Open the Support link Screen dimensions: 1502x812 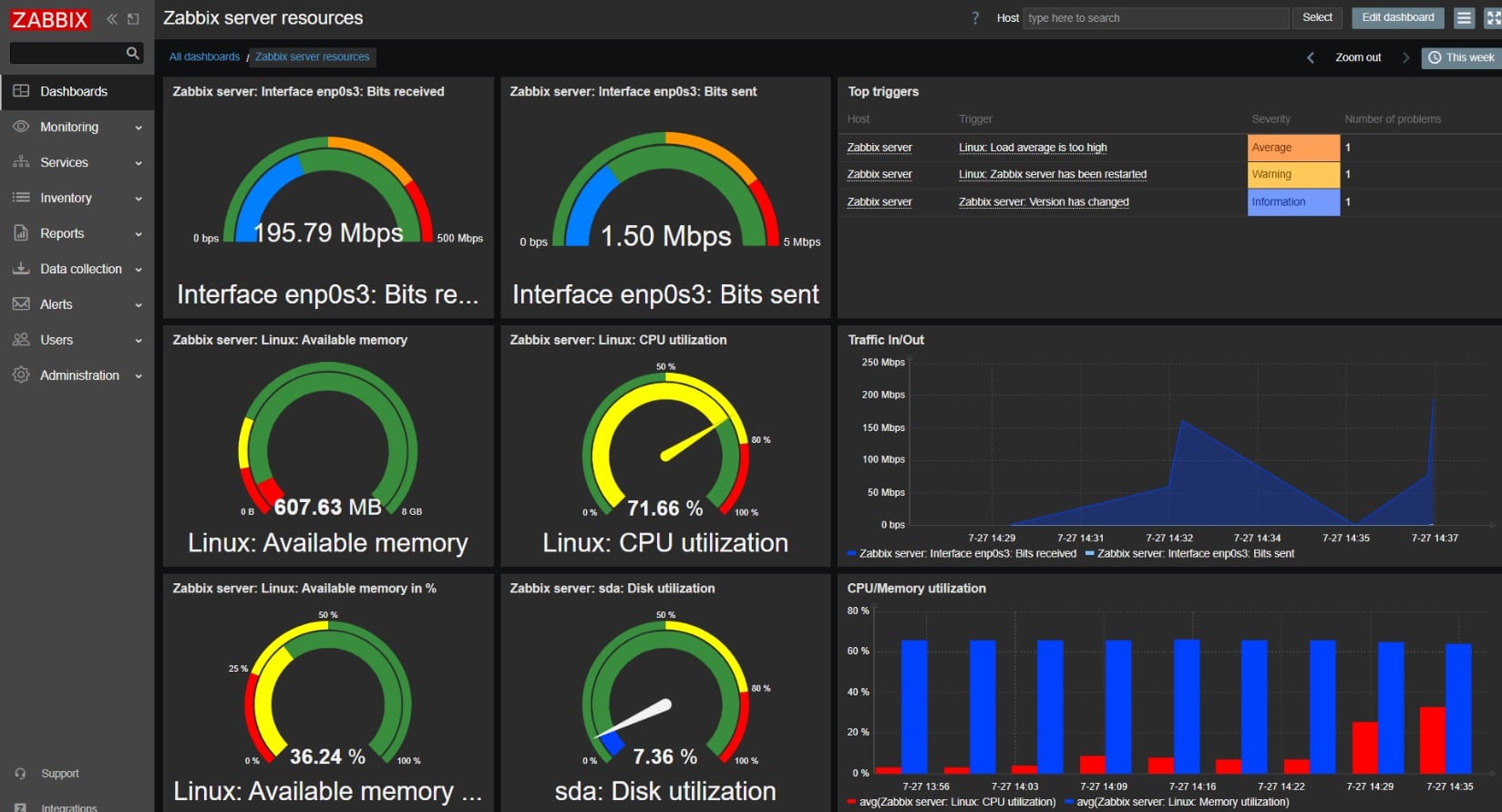60,774
